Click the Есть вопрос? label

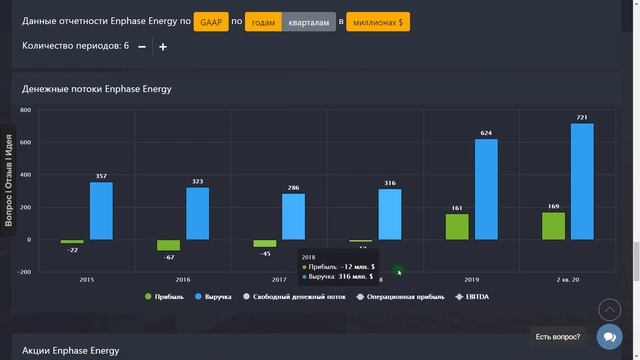pos(558,337)
